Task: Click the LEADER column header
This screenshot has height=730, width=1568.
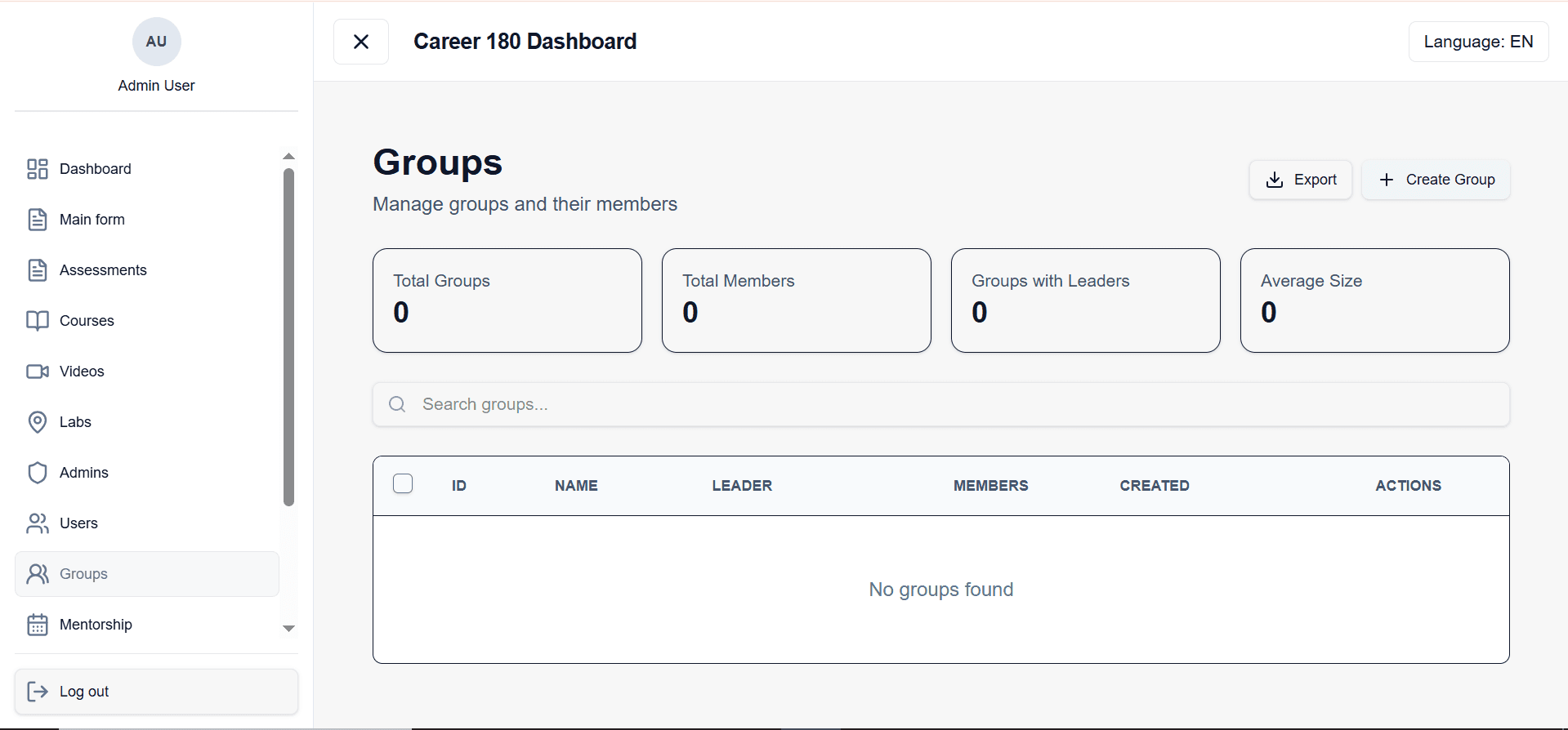Action: click(x=742, y=486)
